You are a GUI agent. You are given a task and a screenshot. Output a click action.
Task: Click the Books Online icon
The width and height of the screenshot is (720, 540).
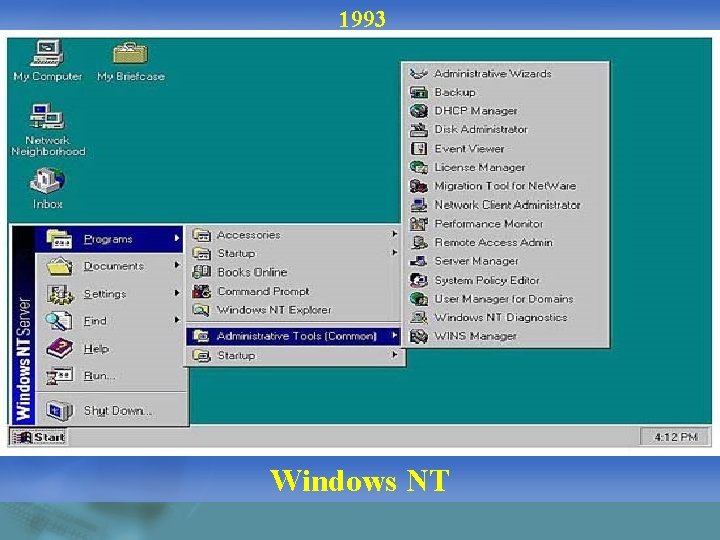201,272
